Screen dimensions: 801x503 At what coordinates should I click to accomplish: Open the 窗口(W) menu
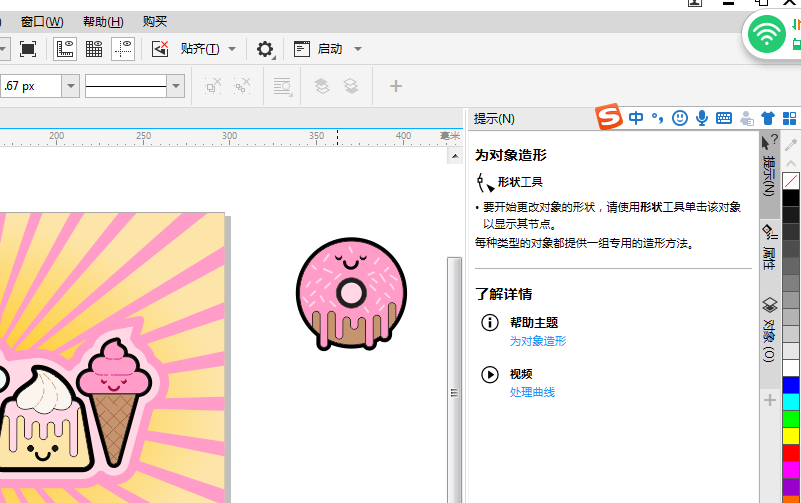tap(42, 22)
